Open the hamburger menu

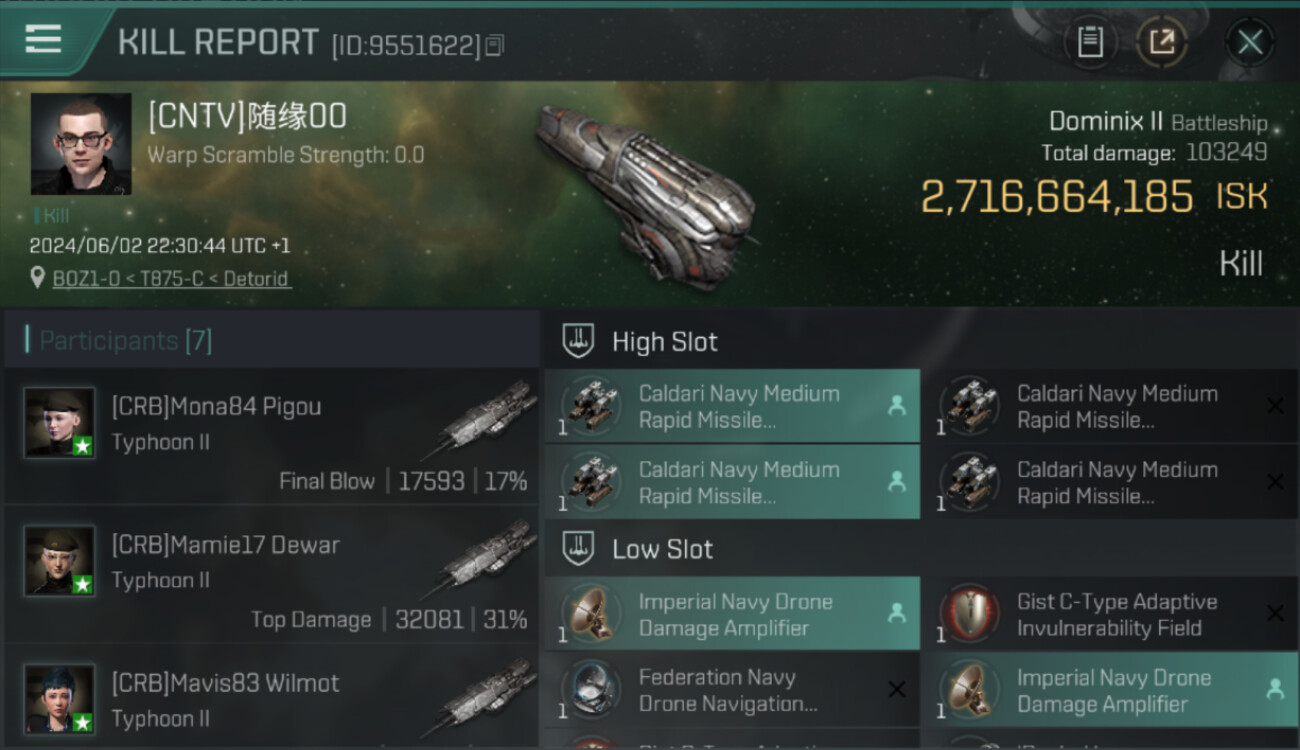click(x=43, y=39)
